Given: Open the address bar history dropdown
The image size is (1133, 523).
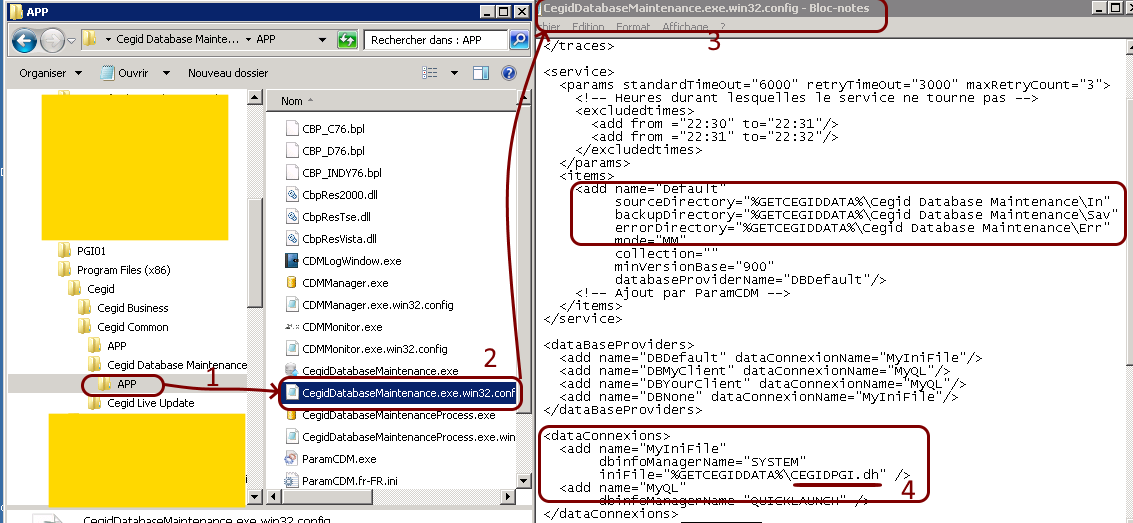Looking at the screenshot, I should coord(322,41).
